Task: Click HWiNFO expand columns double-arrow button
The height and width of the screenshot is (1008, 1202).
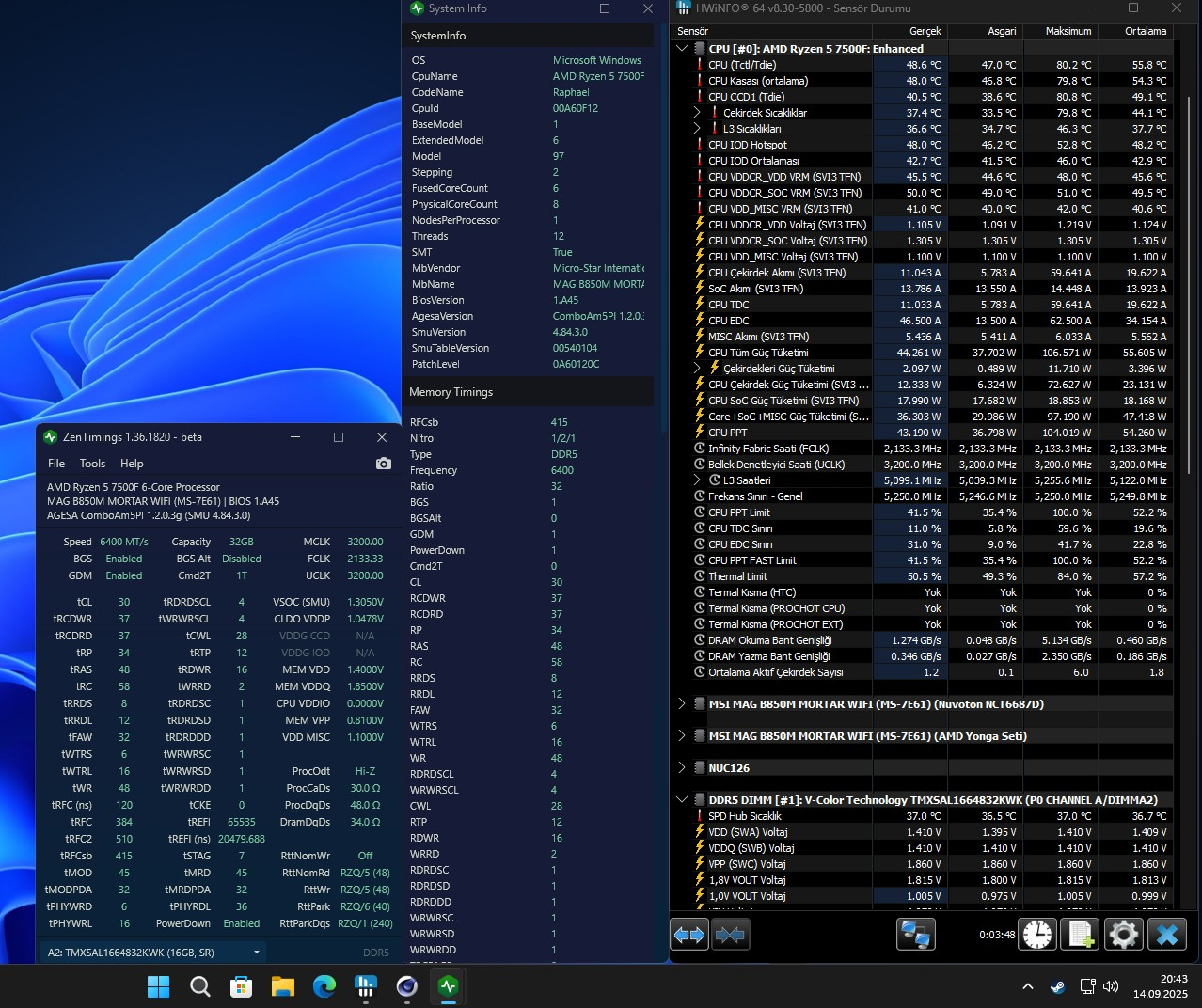Action: [x=689, y=935]
